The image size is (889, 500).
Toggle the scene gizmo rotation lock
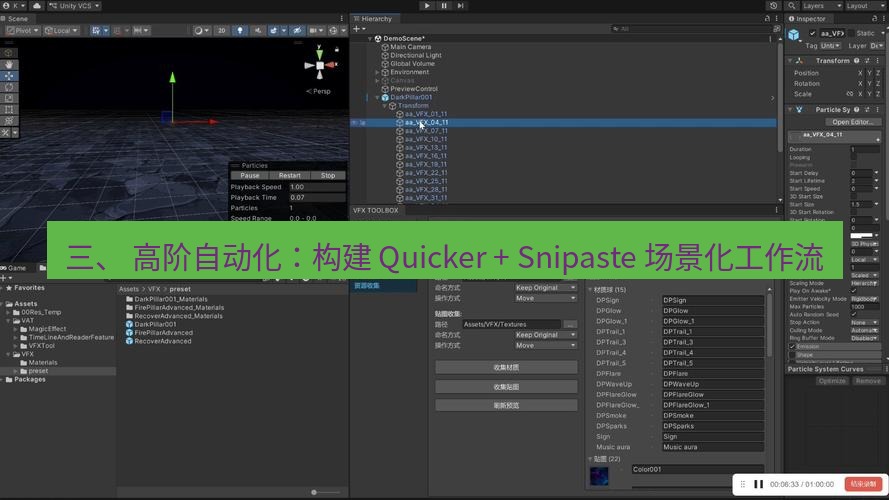tap(337, 50)
